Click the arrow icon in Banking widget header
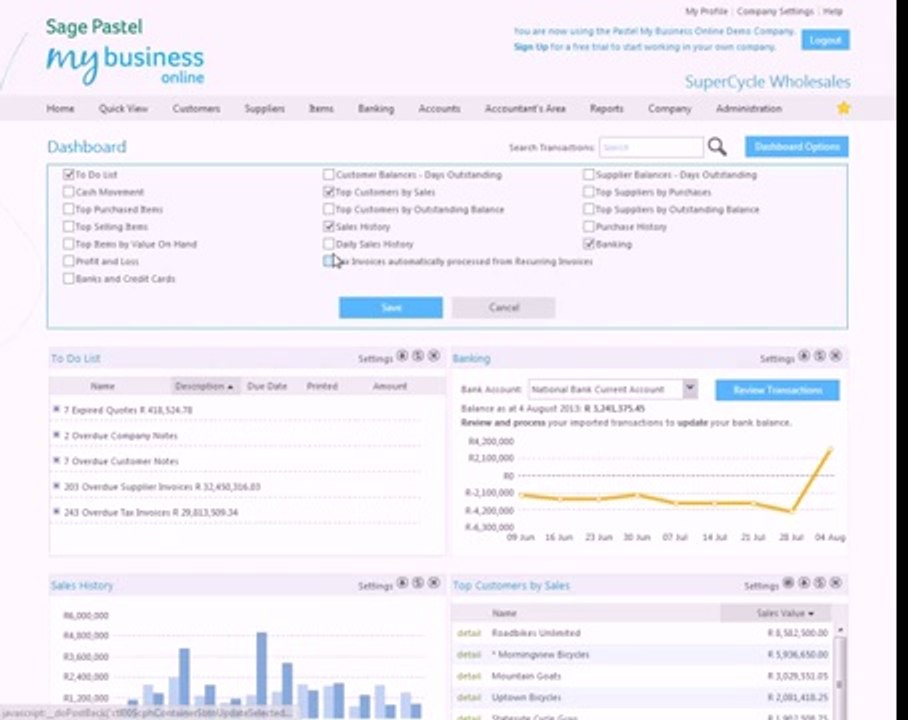Image resolution: width=908 pixels, height=720 pixels. pos(804,356)
